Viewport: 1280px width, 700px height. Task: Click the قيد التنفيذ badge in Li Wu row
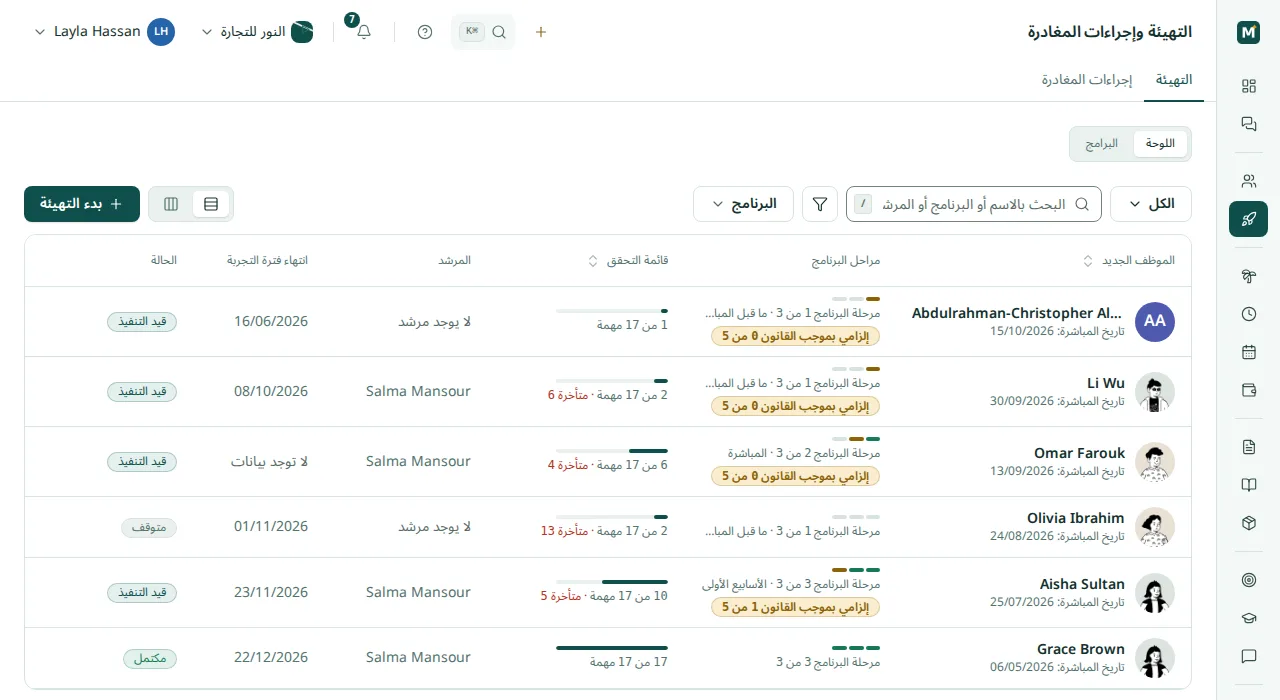[142, 392]
